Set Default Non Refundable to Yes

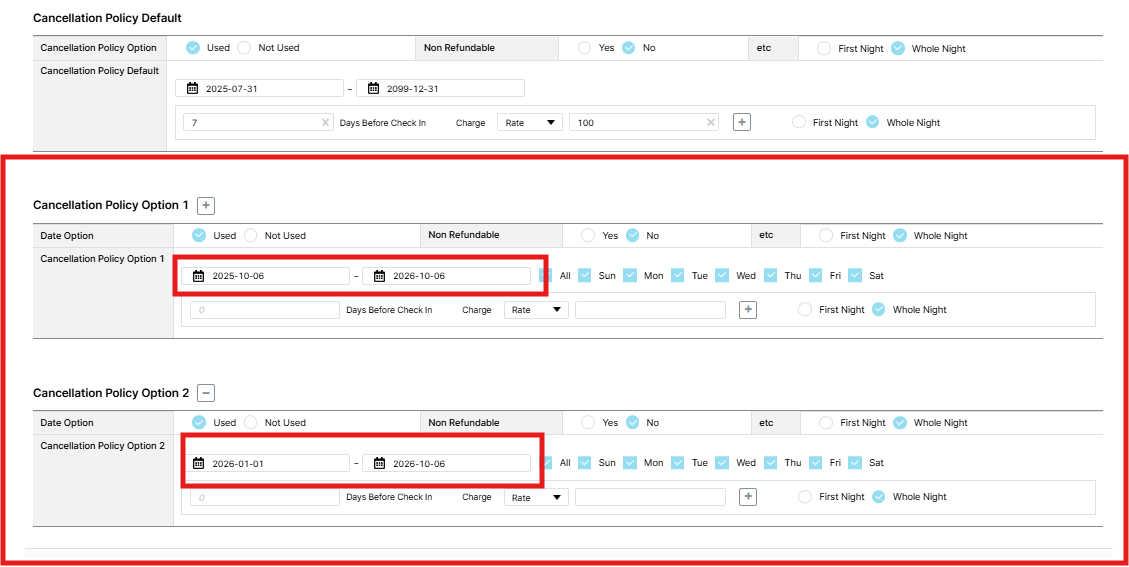tap(585, 48)
